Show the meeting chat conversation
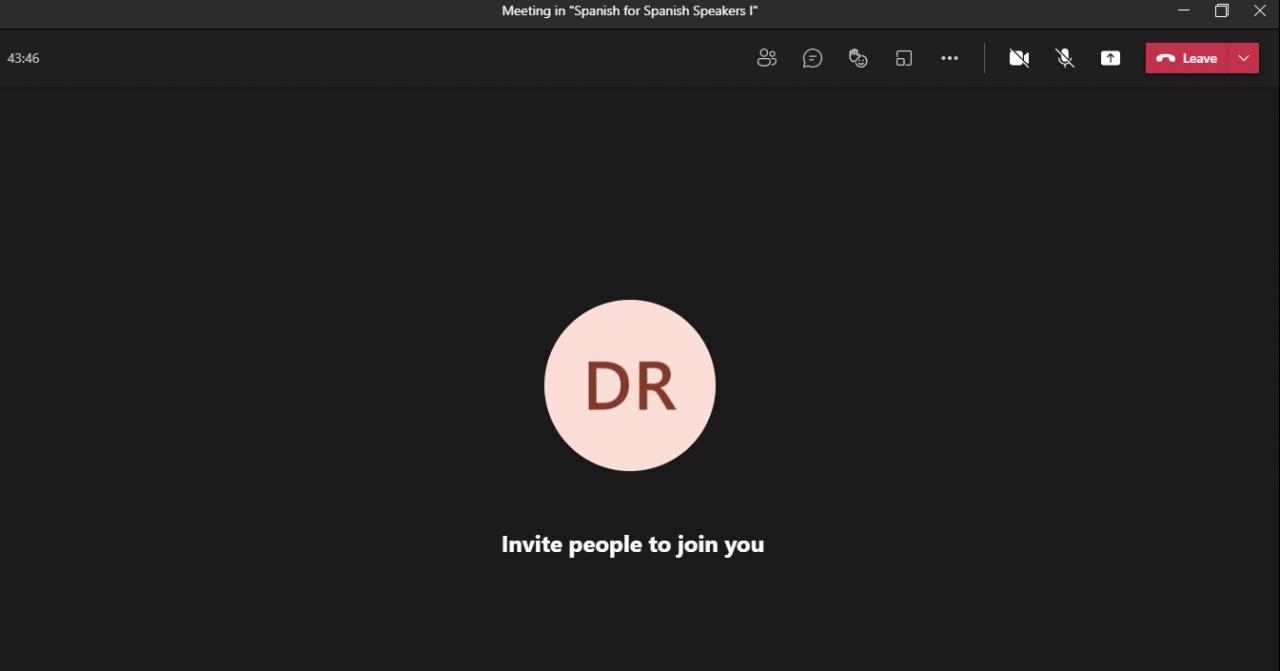 pos(812,58)
